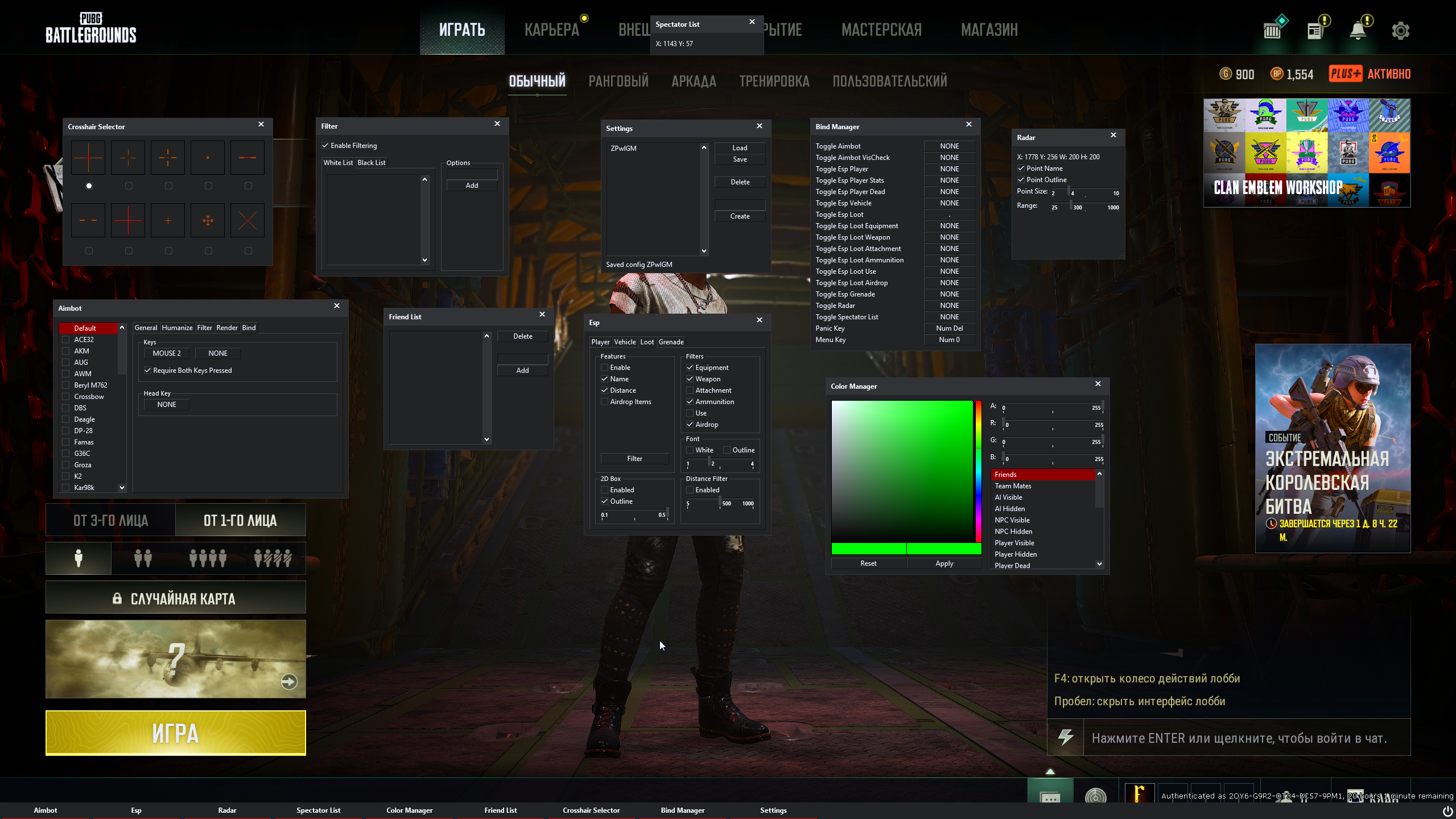Click the Spectator List icon in taskbar

click(x=318, y=810)
